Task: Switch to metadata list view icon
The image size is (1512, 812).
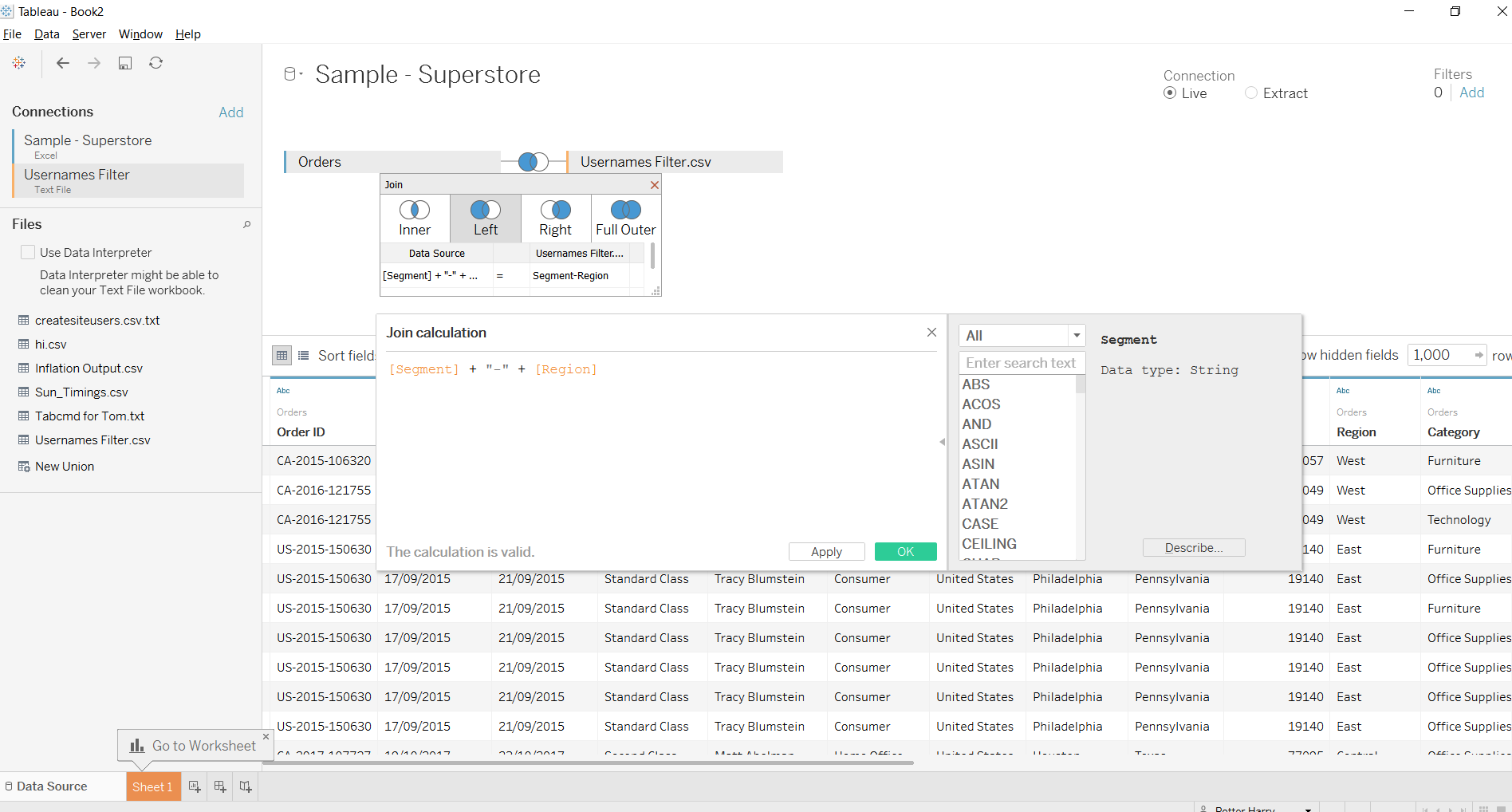Action: 304,356
